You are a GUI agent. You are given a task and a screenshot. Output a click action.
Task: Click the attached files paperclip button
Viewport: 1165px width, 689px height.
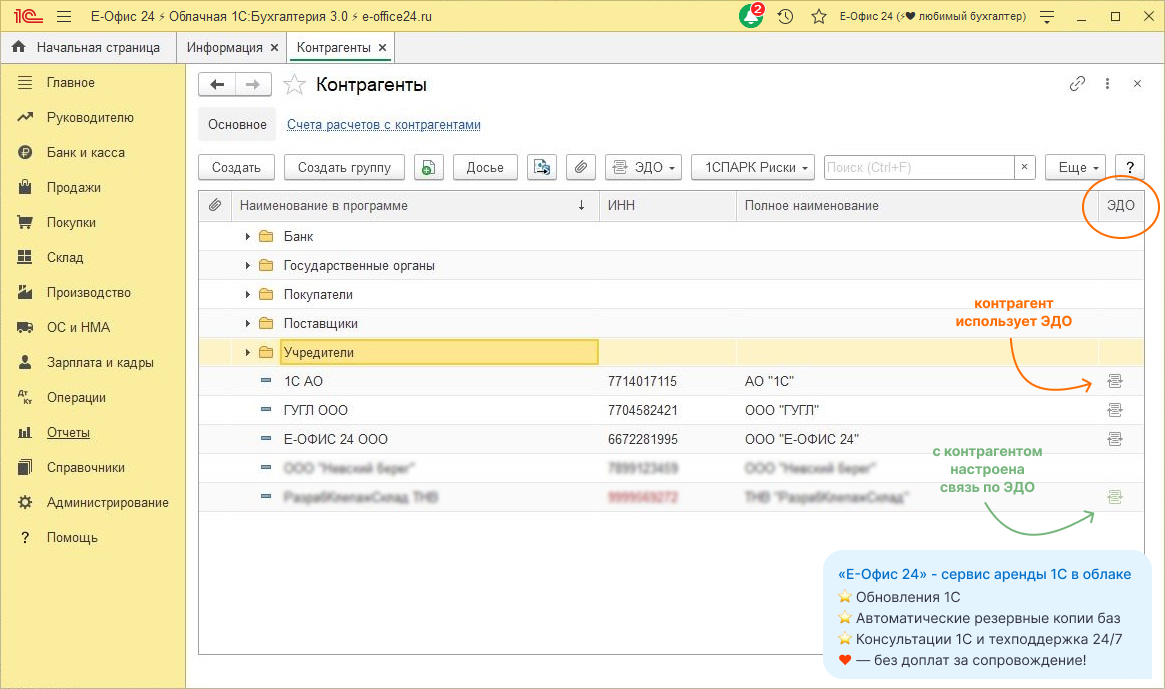(x=581, y=167)
